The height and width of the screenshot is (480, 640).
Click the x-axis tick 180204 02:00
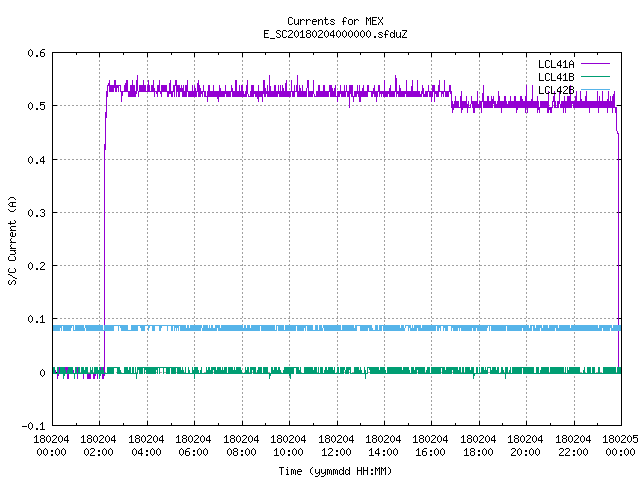click(98, 445)
